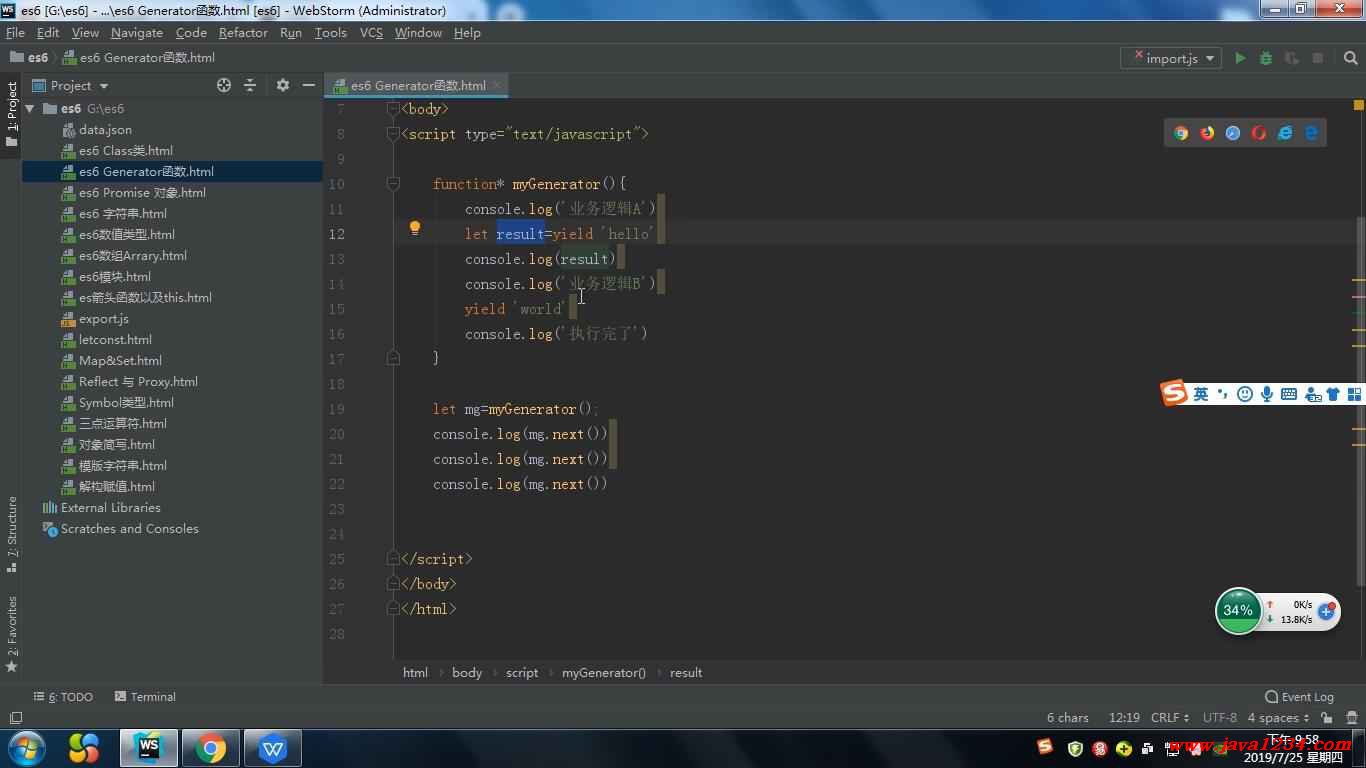
Task: Fold the script block at line 8
Action: pos(393,133)
